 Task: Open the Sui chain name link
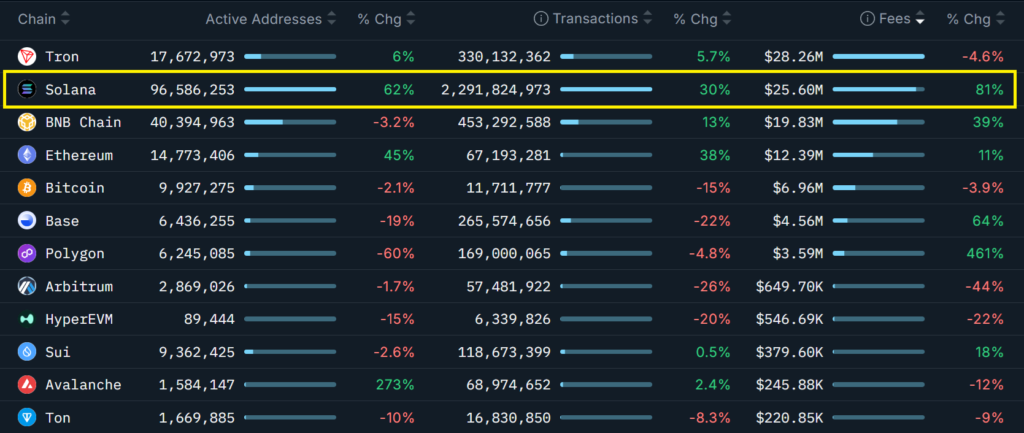(57, 352)
